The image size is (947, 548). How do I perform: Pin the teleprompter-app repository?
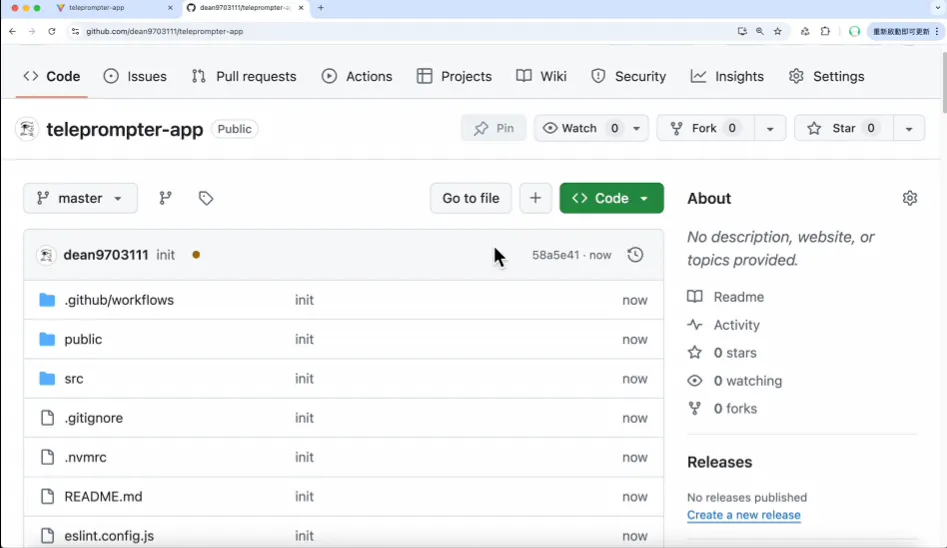[493, 128]
